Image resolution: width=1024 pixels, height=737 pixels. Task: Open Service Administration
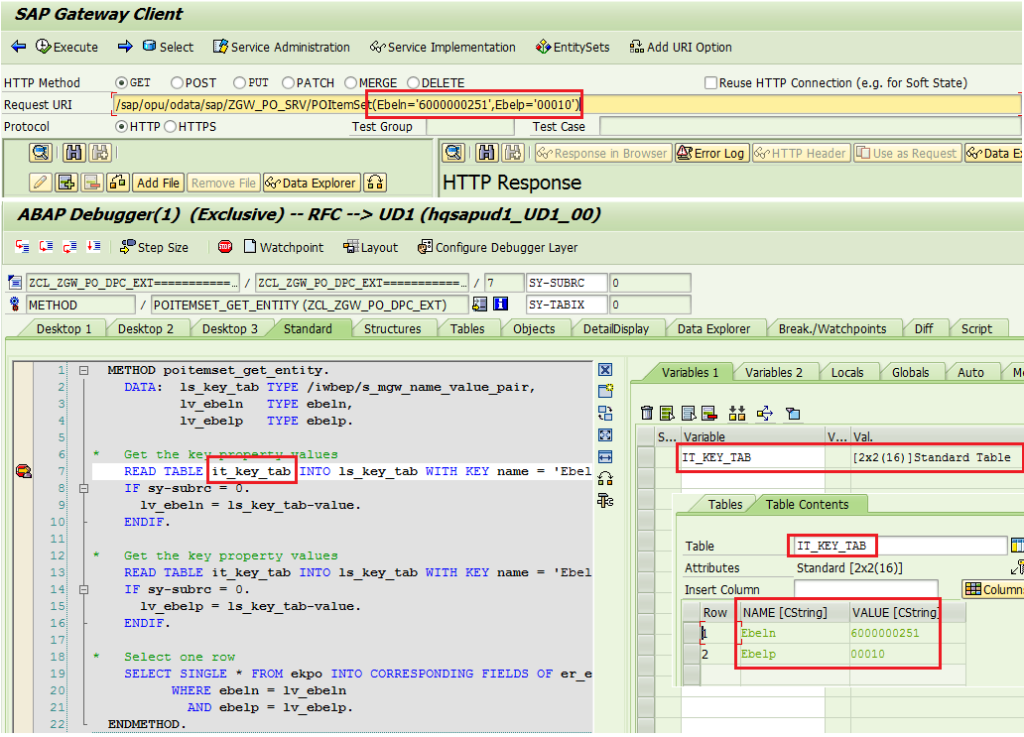point(281,47)
